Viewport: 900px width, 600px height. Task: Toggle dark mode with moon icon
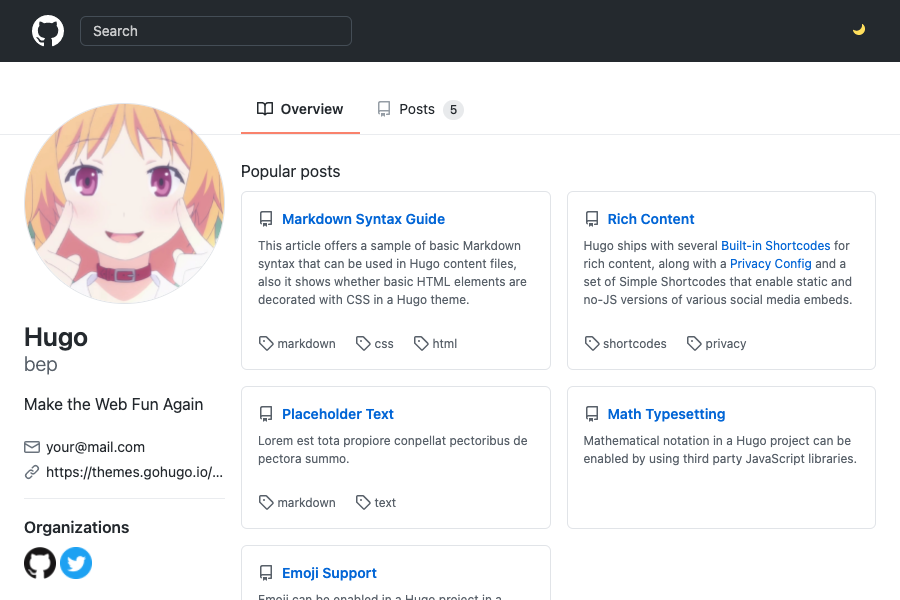[858, 30]
